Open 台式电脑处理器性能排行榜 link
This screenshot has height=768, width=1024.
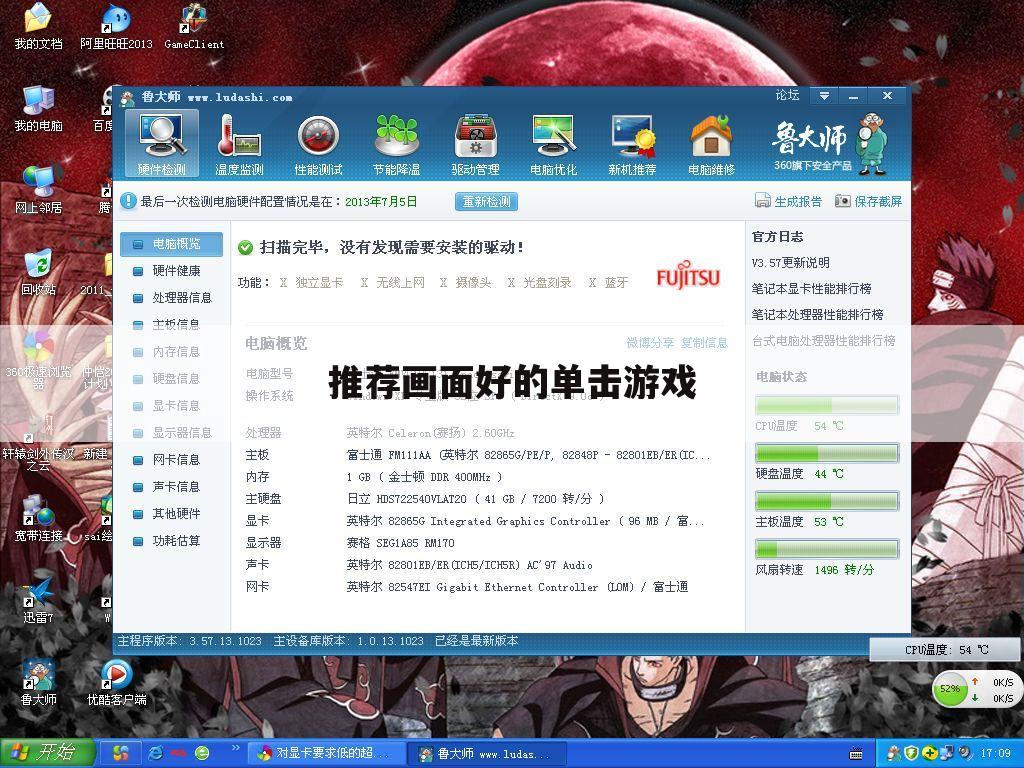click(824, 341)
